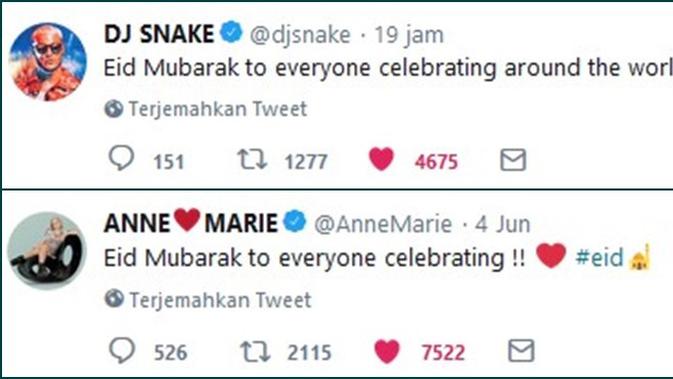Open DJ Snake's profile picture
Viewport: 673px width, 379px height.
(48, 62)
